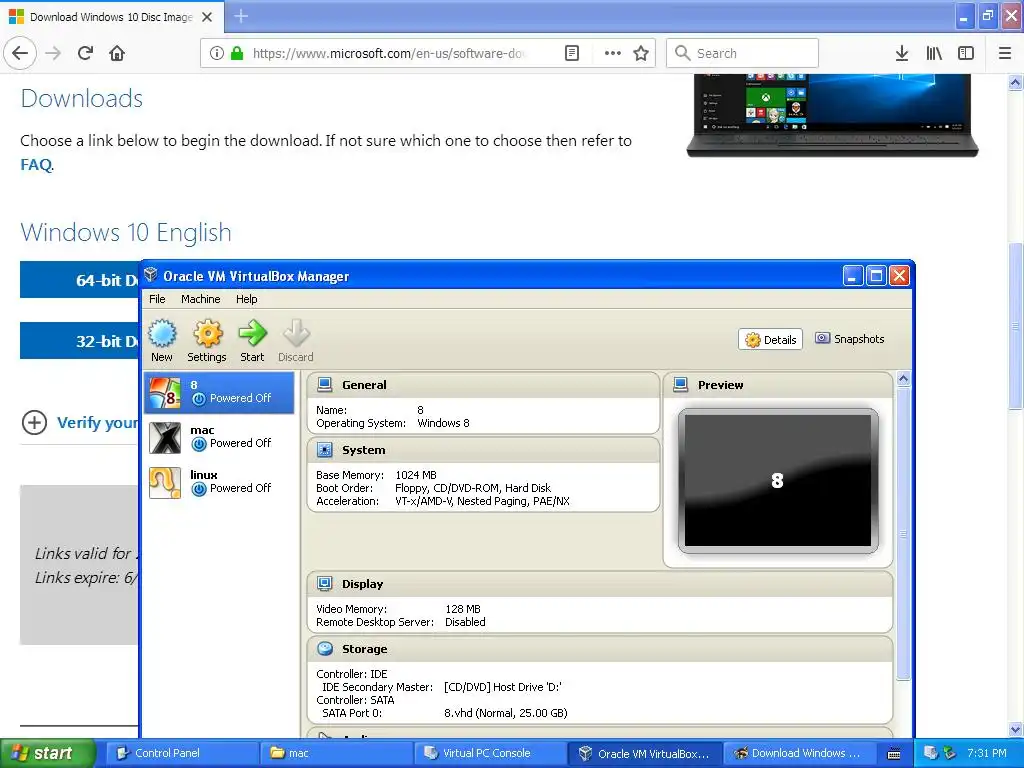
Task: Click scroll-up arrow of VirtualBox details pane
Action: tap(904, 379)
